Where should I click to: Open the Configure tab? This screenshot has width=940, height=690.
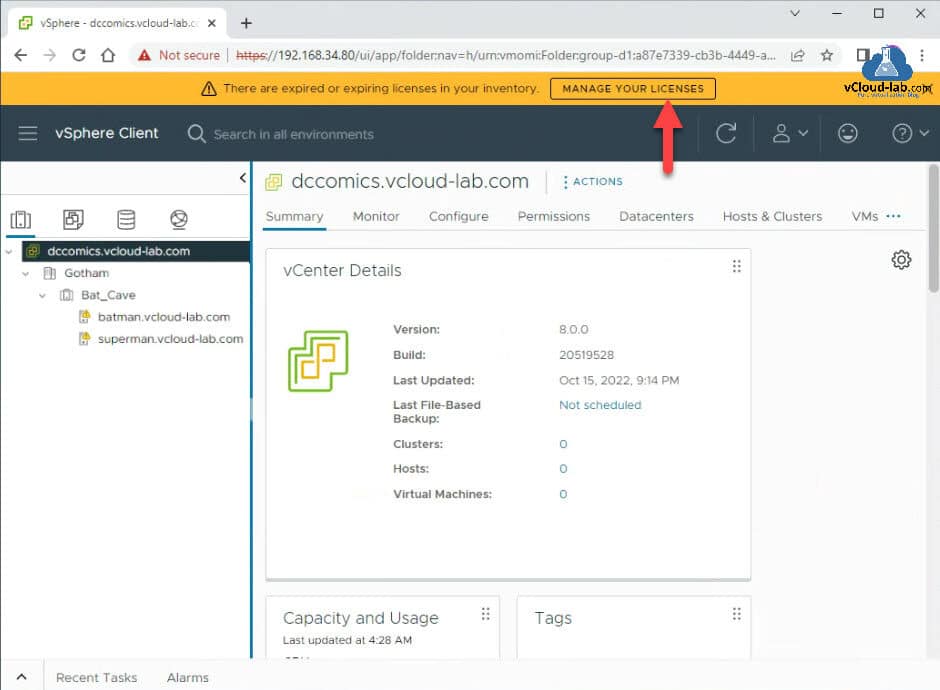point(459,216)
